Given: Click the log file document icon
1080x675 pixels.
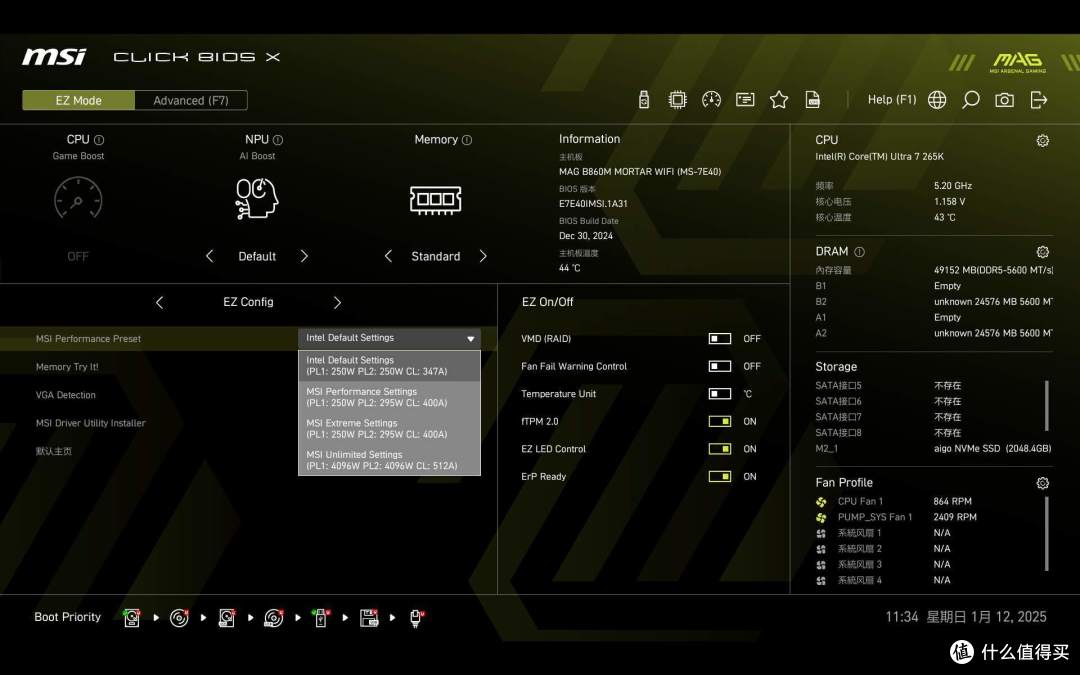Looking at the screenshot, I should pyautogui.click(x=813, y=100).
